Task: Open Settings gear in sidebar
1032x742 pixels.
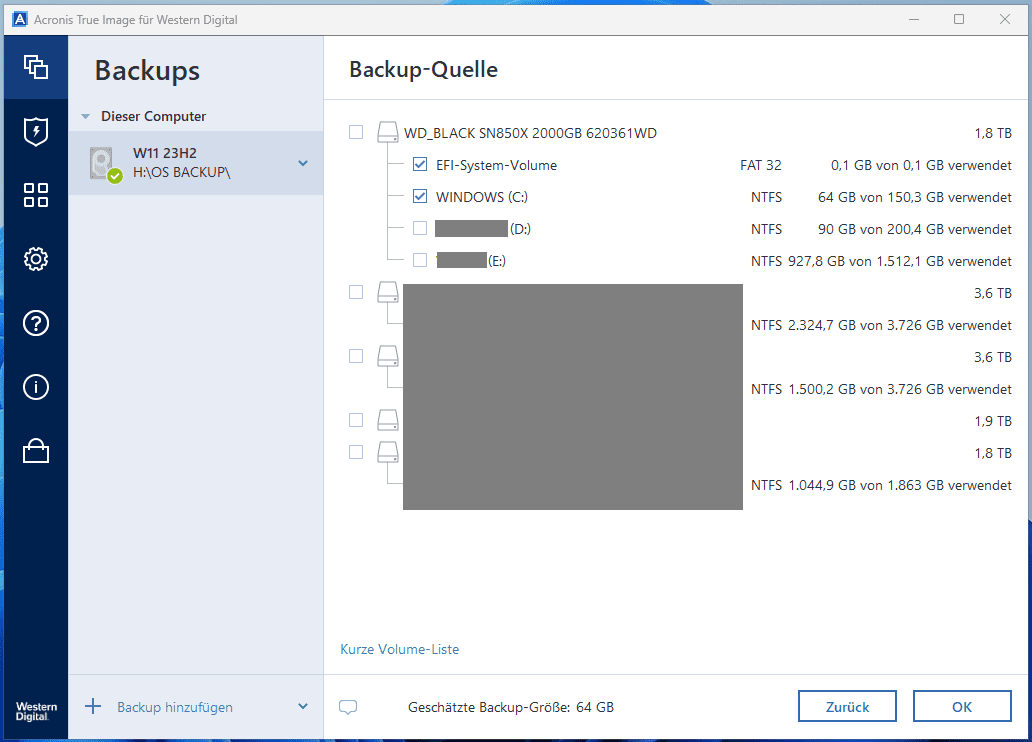Action: click(x=36, y=259)
